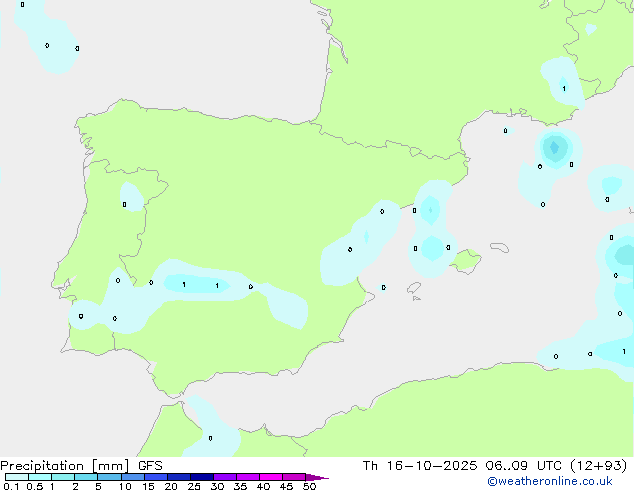Click the 'Precipitation [mm]' title text

click(x=64, y=466)
